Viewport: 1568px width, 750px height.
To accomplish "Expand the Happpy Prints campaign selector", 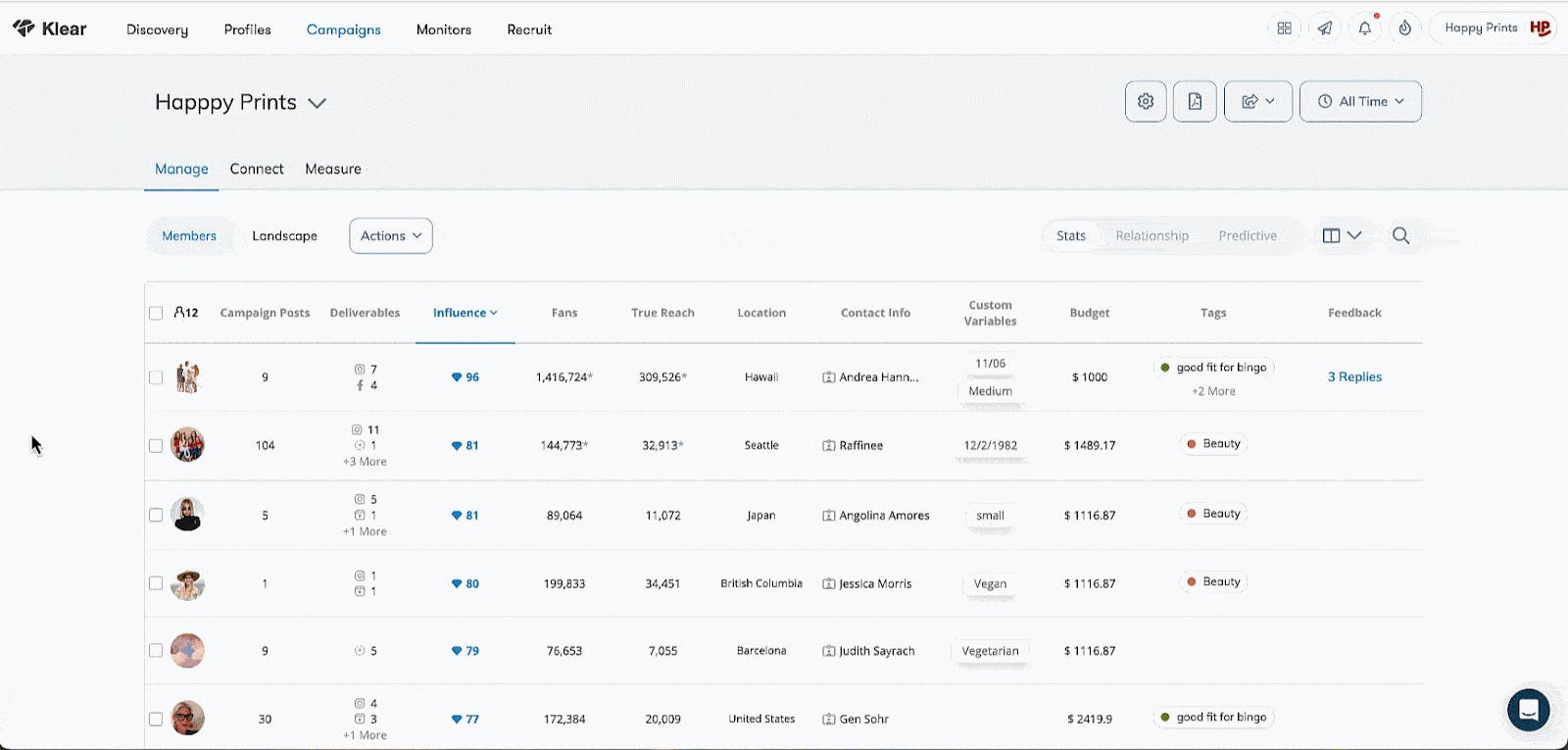I will coord(317,103).
